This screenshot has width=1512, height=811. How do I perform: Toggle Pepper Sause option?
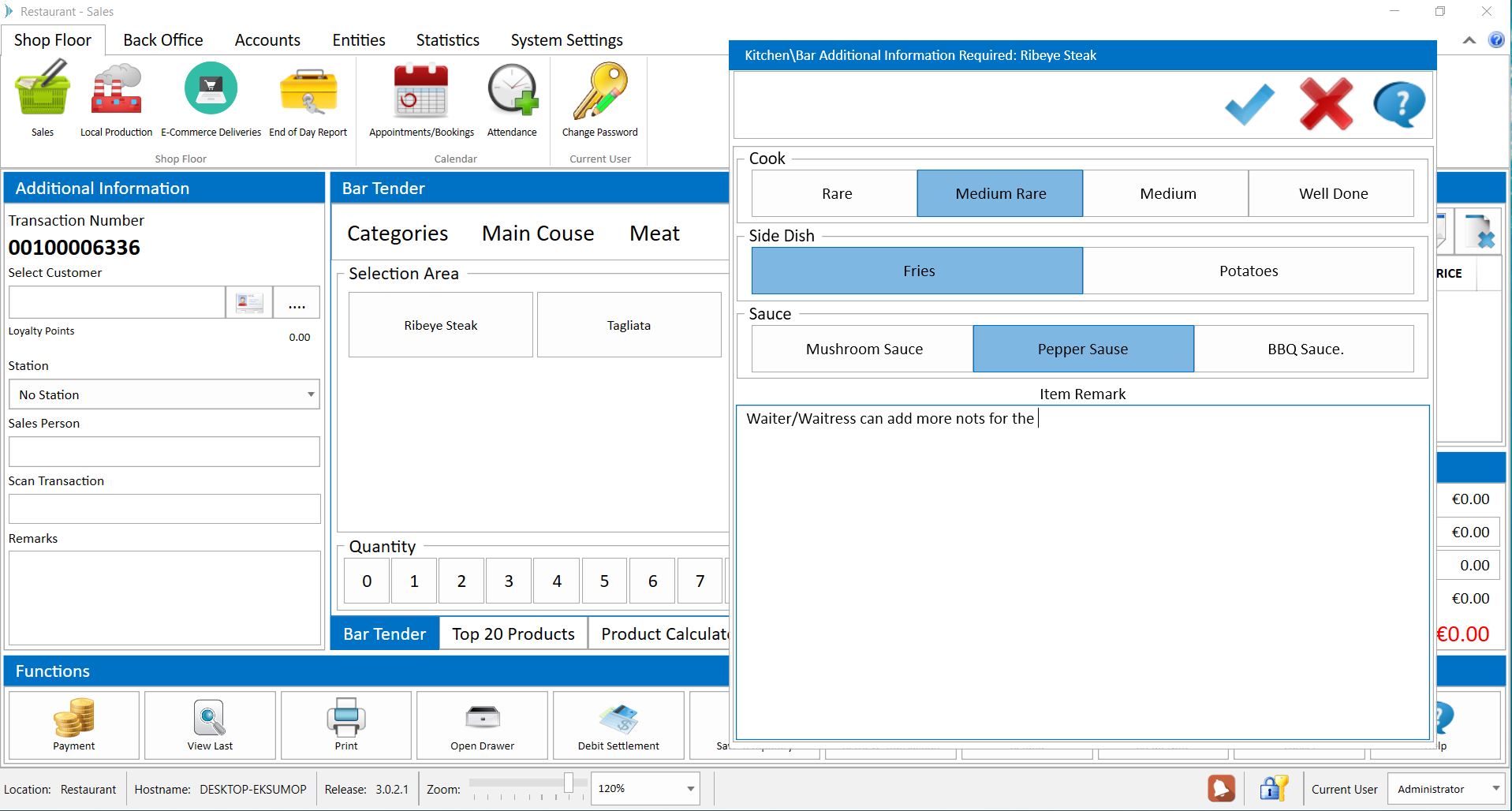pyautogui.click(x=1083, y=349)
